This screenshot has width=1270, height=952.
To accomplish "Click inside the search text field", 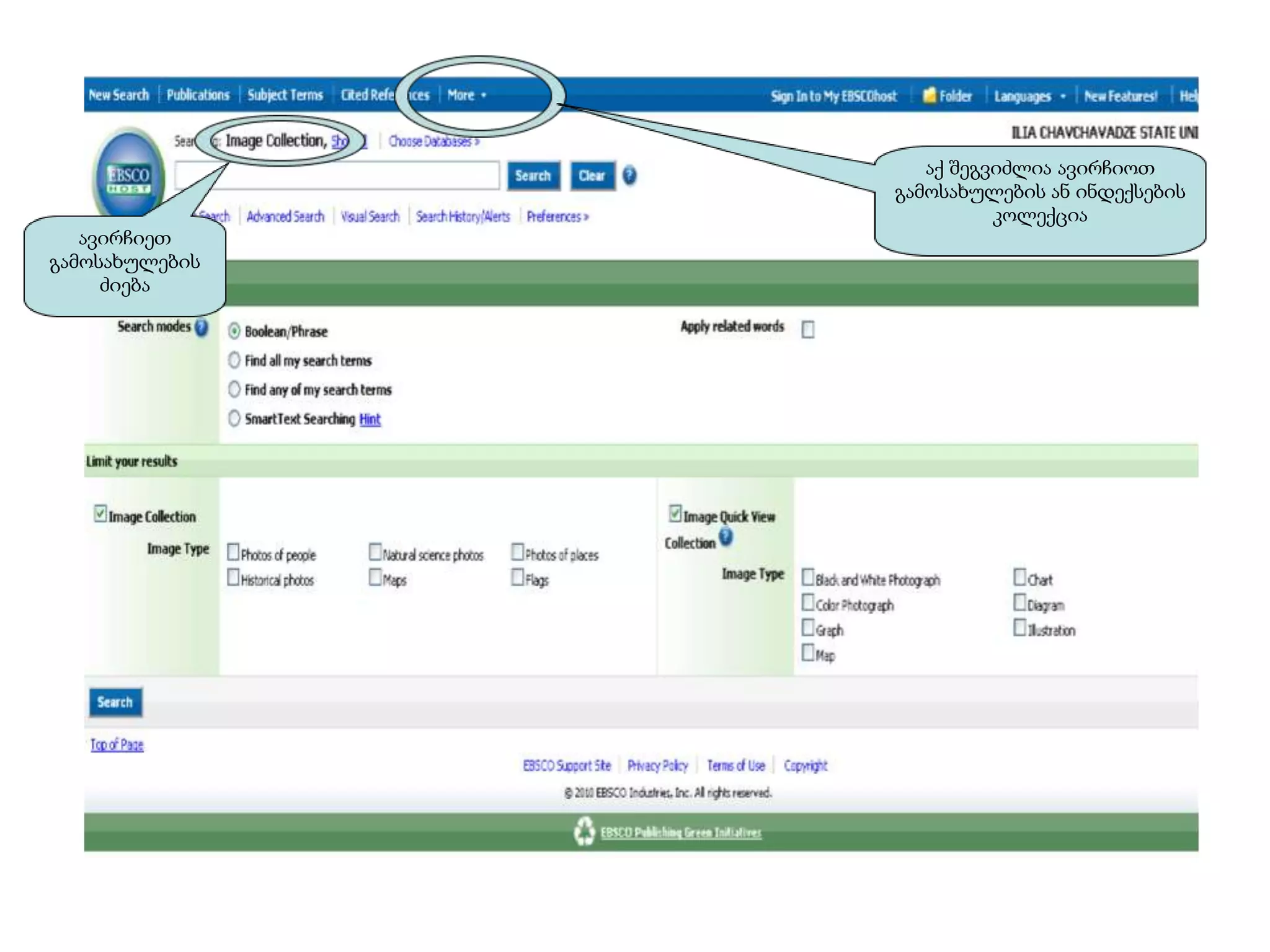I will tap(337, 176).
